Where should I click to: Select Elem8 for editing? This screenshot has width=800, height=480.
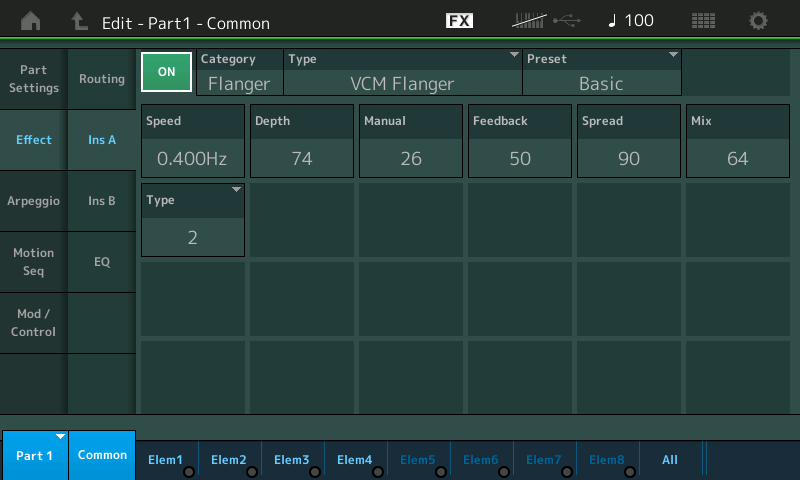click(x=608, y=460)
